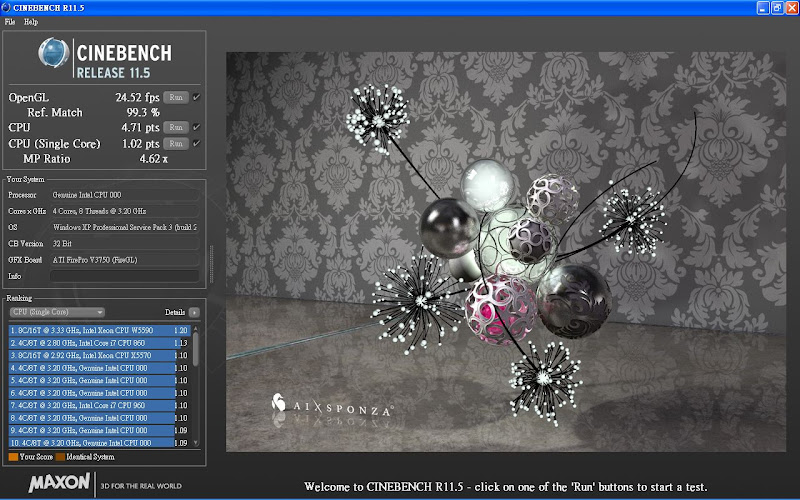
Task: Select rank 5 Genuine Intel CPU 000 row
Action: [99, 380]
